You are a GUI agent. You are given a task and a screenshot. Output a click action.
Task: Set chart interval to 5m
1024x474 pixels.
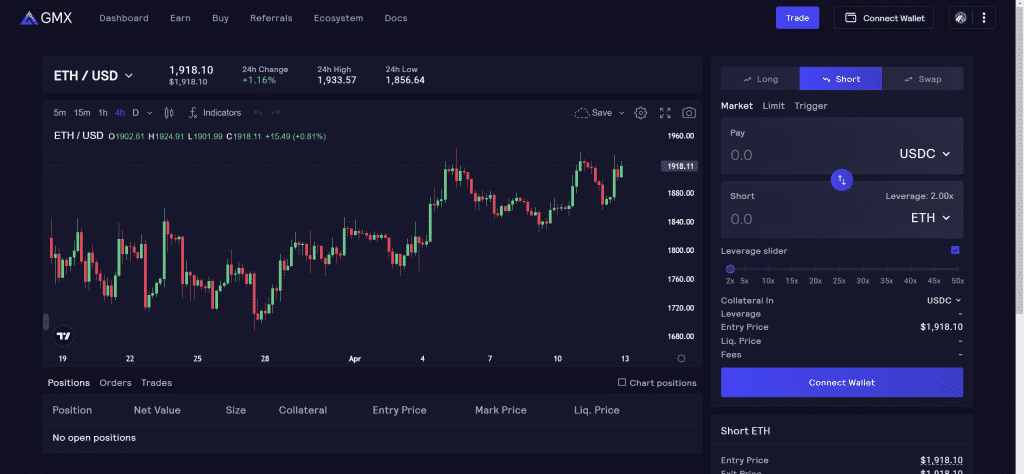pyautogui.click(x=59, y=113)
